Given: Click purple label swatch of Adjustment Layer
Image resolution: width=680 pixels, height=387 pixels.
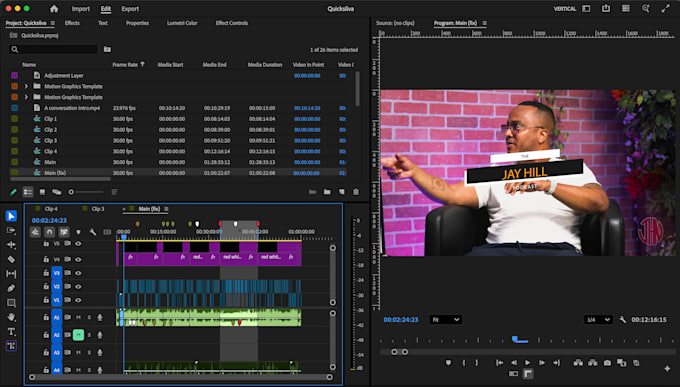Looking at the screenshot, I should [x=14, y=75].
